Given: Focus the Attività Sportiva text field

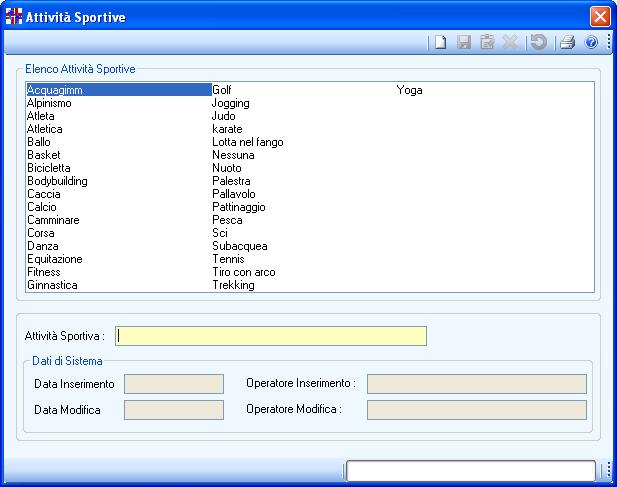Looking at the screenshot, I should tap(271, 336).
